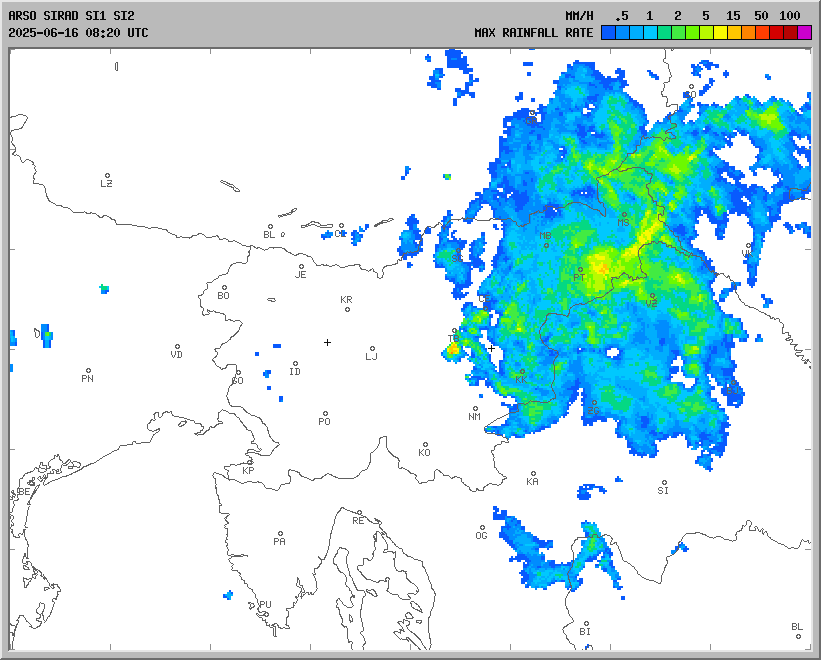
Task: Click the black cross radar site marker
Action: (327, 342)
